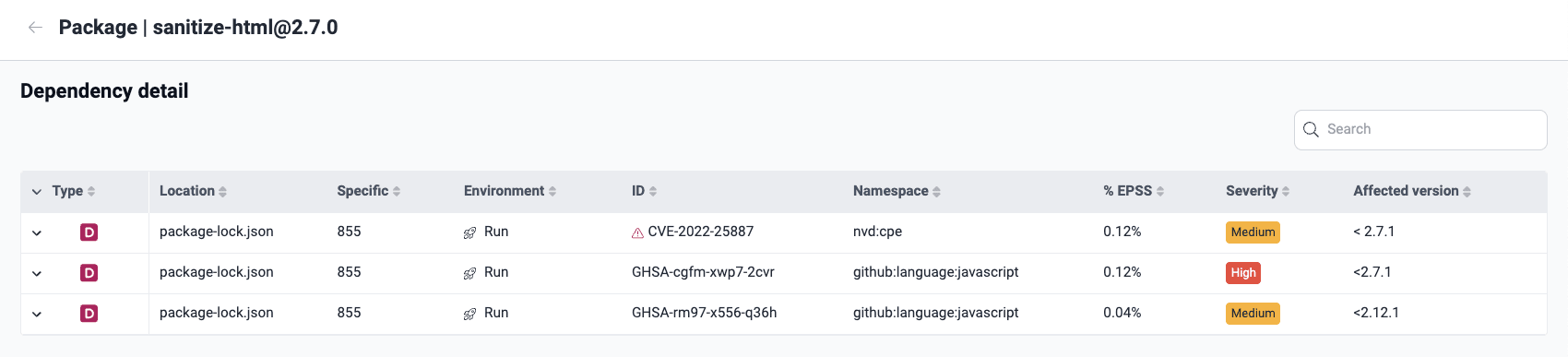Click 855 in CVE-2022-25887 row
Viewport: 1568px width, 357px height.
pyautogui.click(x=349, y=232)
